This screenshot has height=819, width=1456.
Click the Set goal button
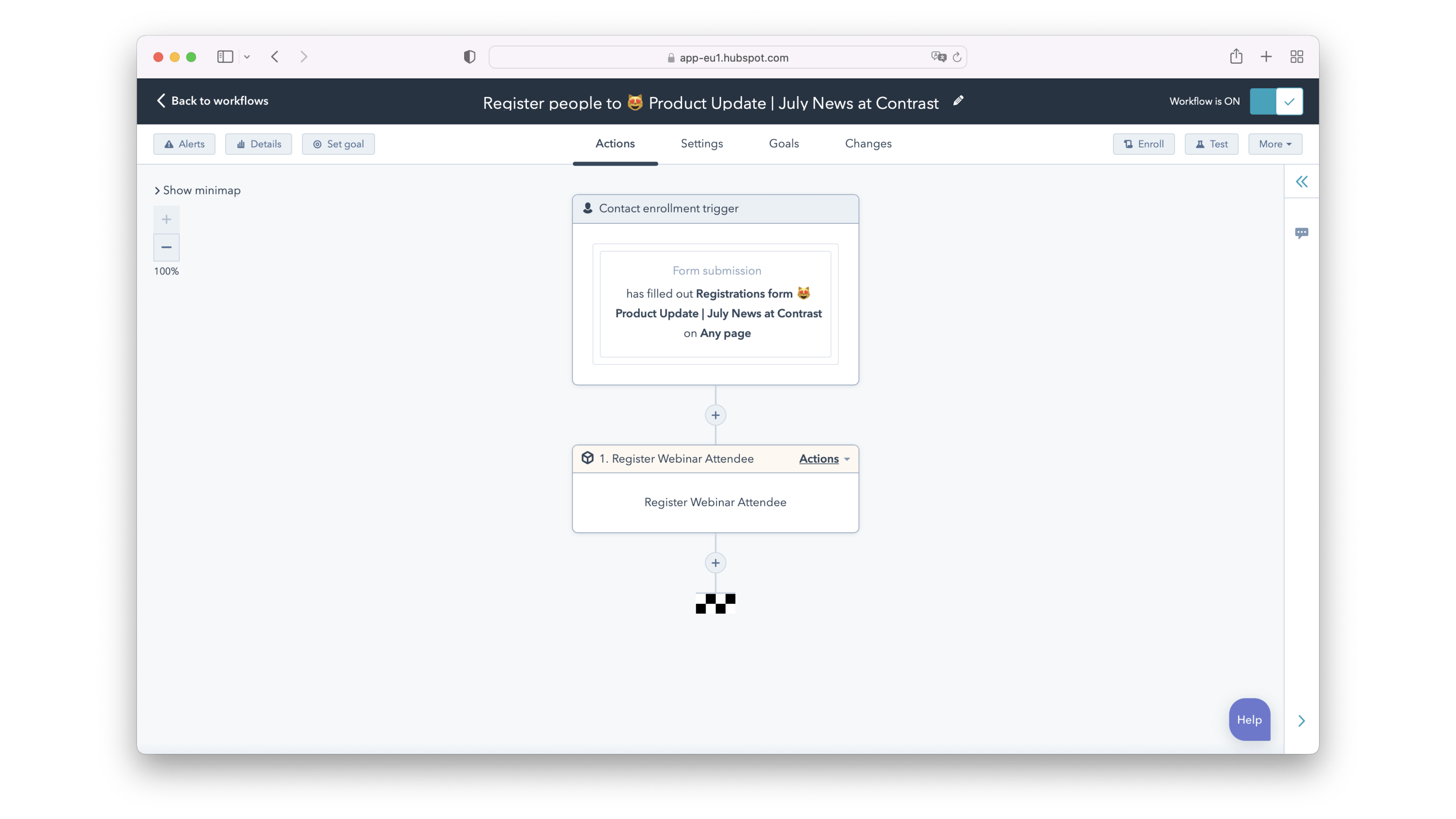pos(338,144)
